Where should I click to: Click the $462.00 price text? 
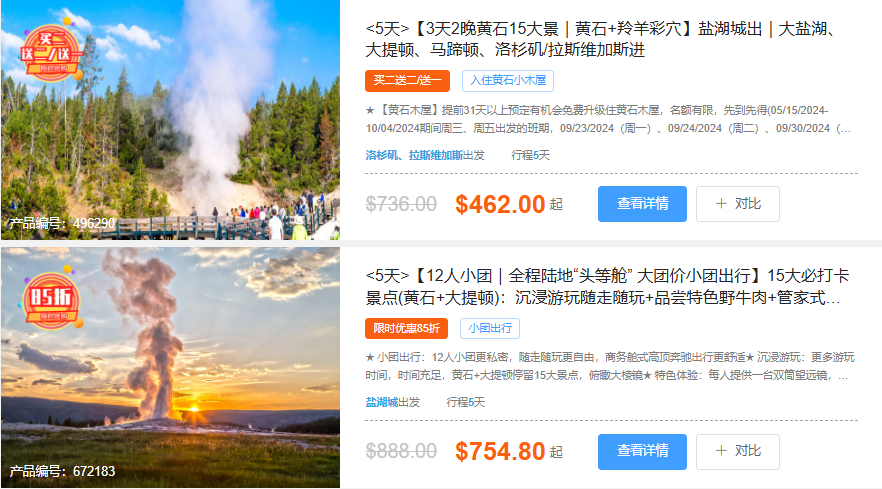[x=500, y=204]
